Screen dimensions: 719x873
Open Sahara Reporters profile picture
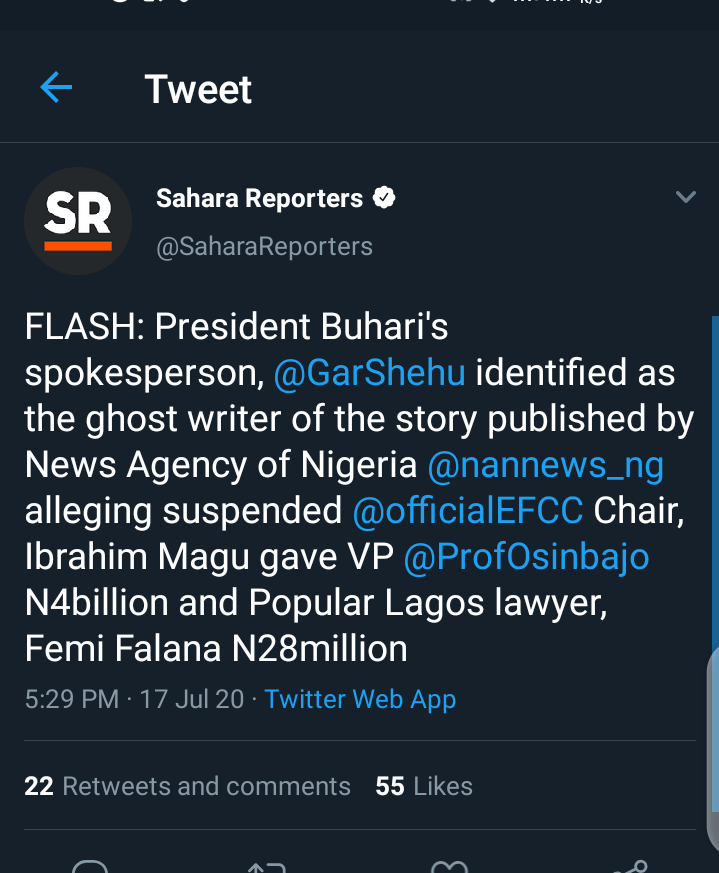click(x=78, y=221)
